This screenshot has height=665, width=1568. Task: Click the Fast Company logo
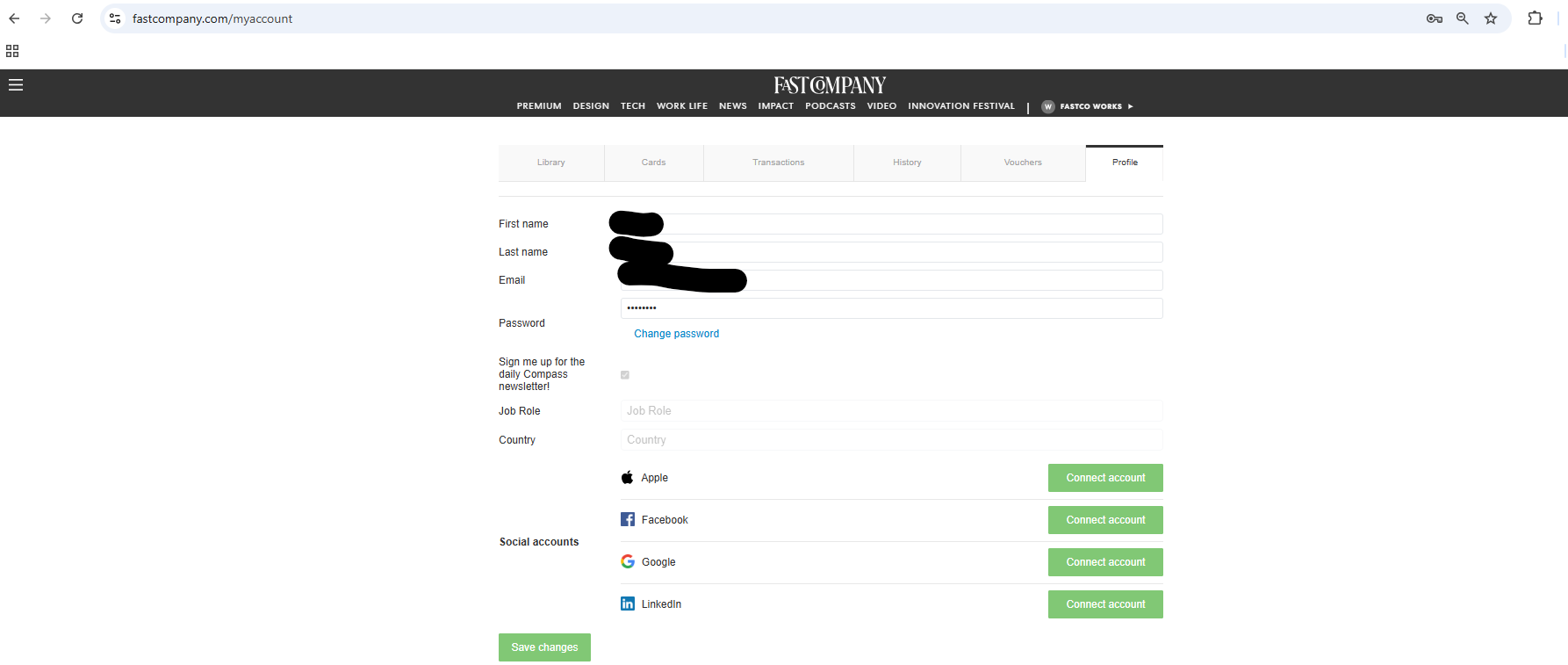(x=830, y=85)
